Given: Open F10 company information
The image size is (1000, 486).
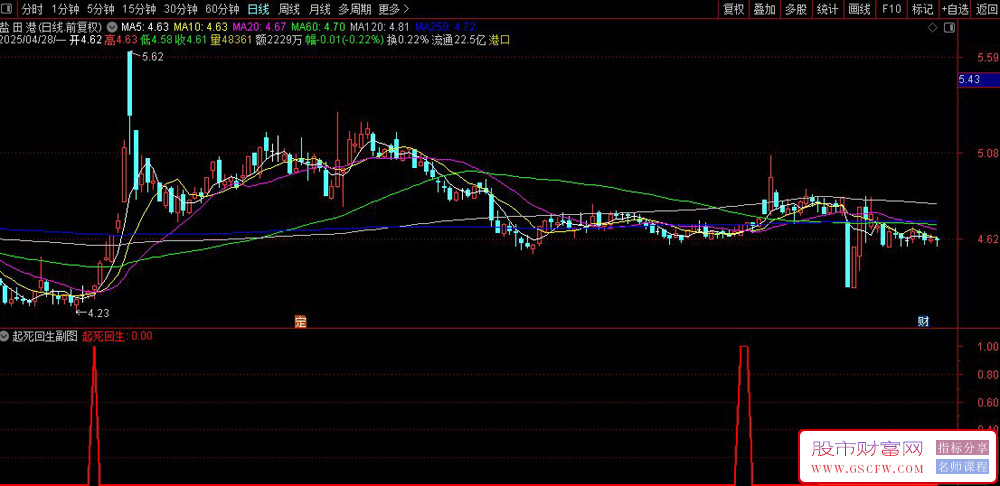Looking at the screenshot, I should pos(891,9).
